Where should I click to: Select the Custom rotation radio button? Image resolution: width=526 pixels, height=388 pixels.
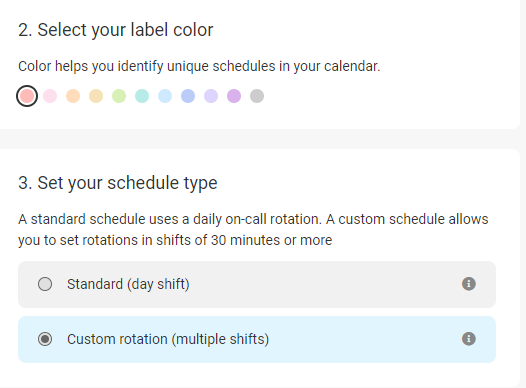[45, 339]
